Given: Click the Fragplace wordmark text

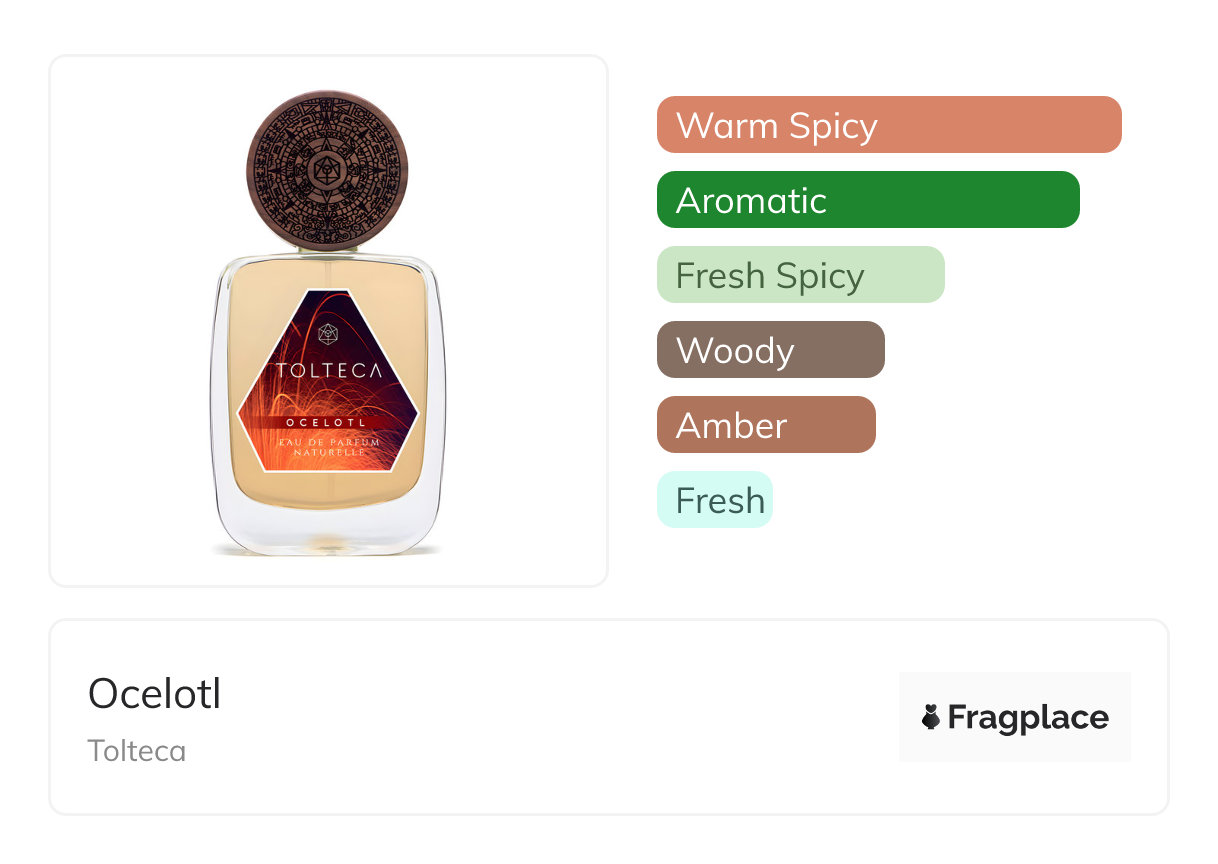Looking at the screenshot, I should point(1028,718).
